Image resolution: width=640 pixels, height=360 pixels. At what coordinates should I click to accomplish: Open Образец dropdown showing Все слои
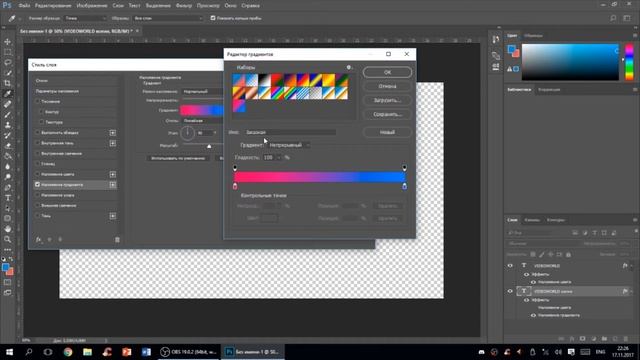[x=168, y=18]
